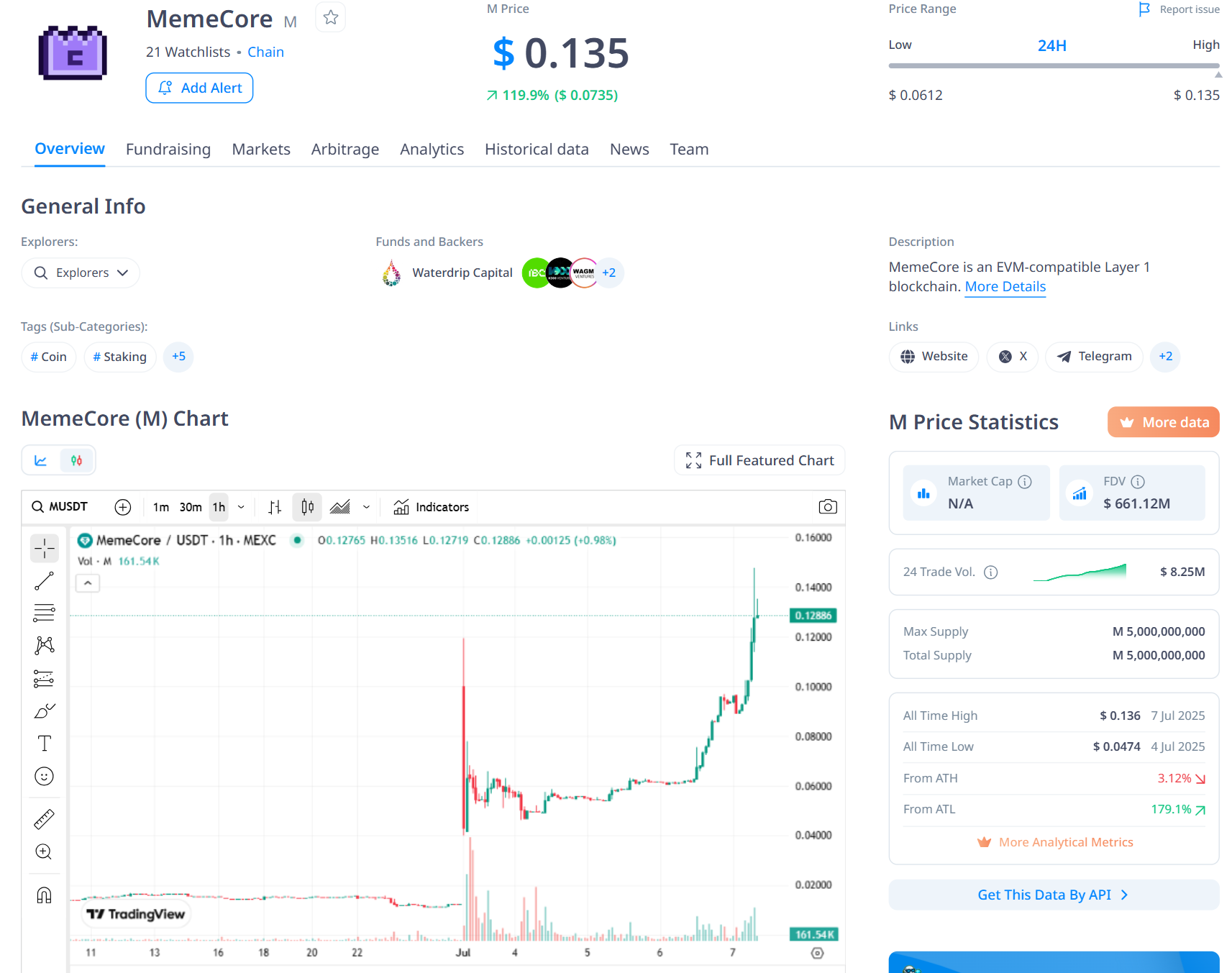This screenshot has height=973, width=1232.
Task: Select the 24H price range period
Action: tap(1051, 45)
